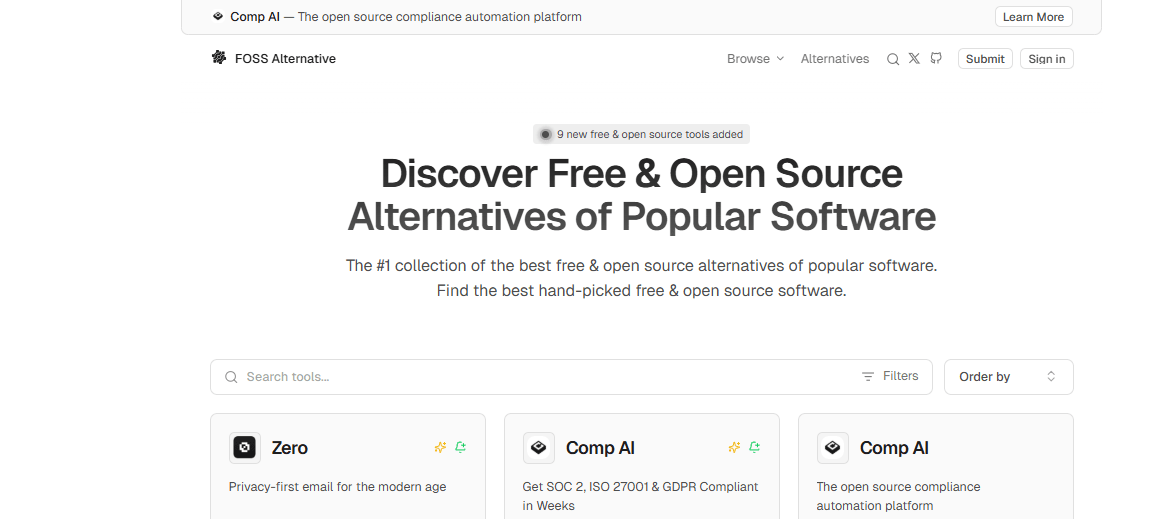1150x519 pixels.
Task: Click the Zero app logo icon
Action: tap(245, 448)
